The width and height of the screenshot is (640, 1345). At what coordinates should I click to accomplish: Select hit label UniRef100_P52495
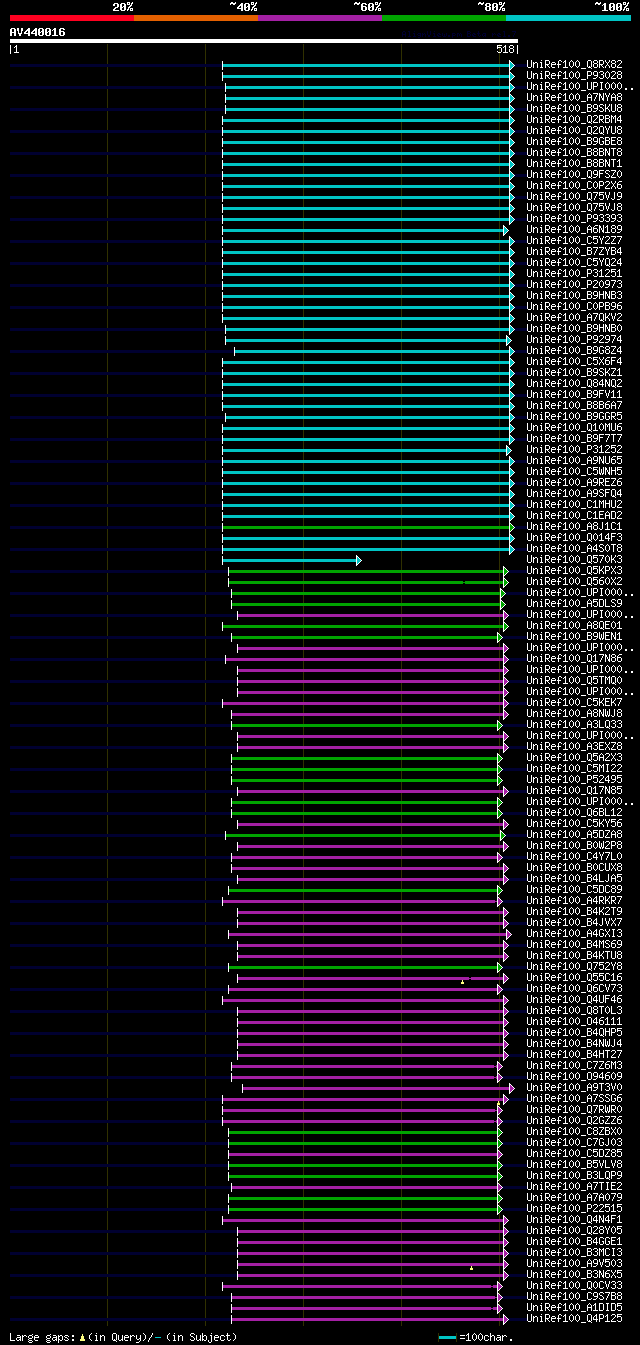(574, 779)
